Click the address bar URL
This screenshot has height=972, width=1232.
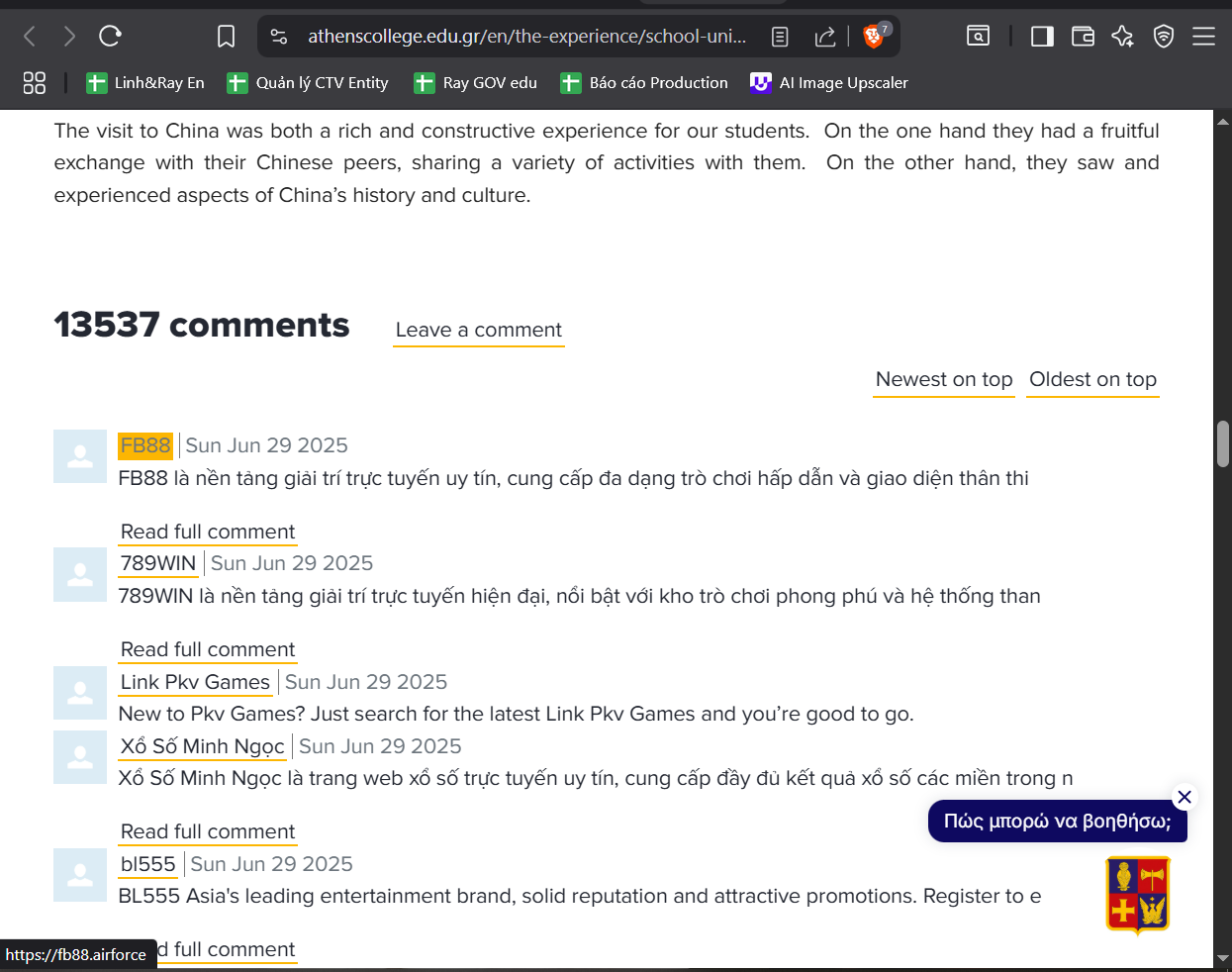click(x=526, y=37)
